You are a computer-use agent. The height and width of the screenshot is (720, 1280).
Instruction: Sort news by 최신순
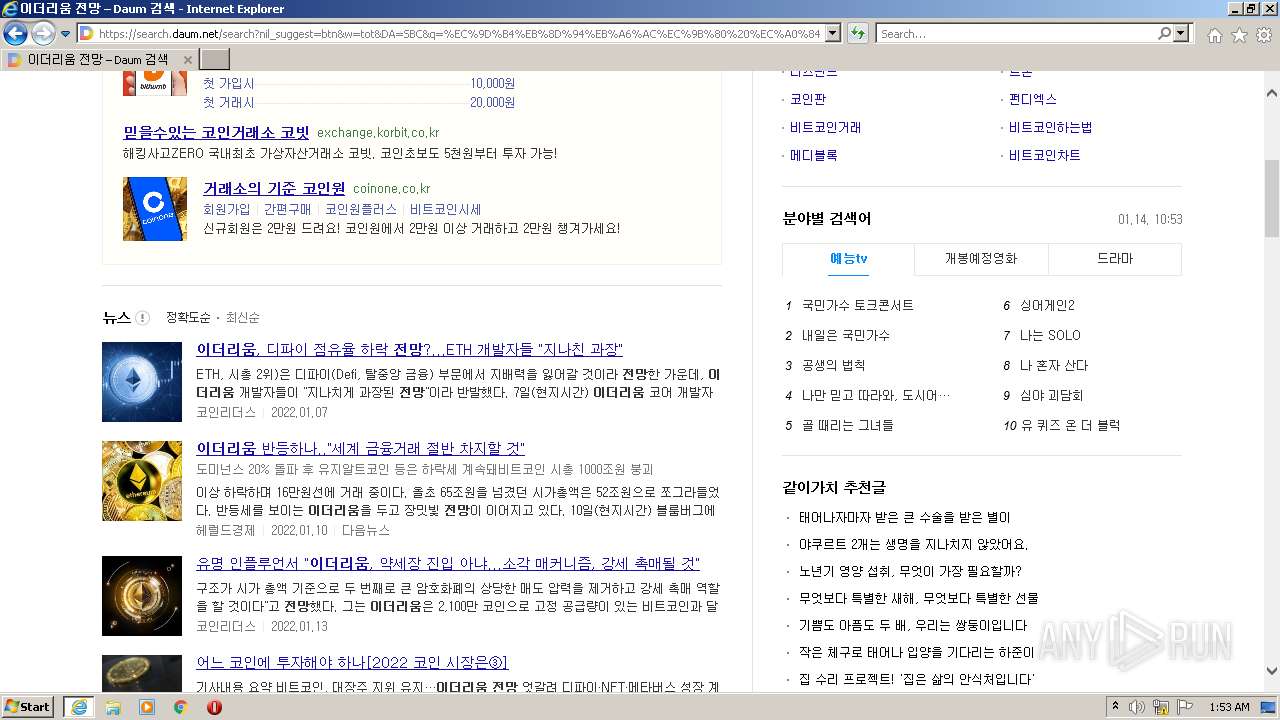pos(243,318)
